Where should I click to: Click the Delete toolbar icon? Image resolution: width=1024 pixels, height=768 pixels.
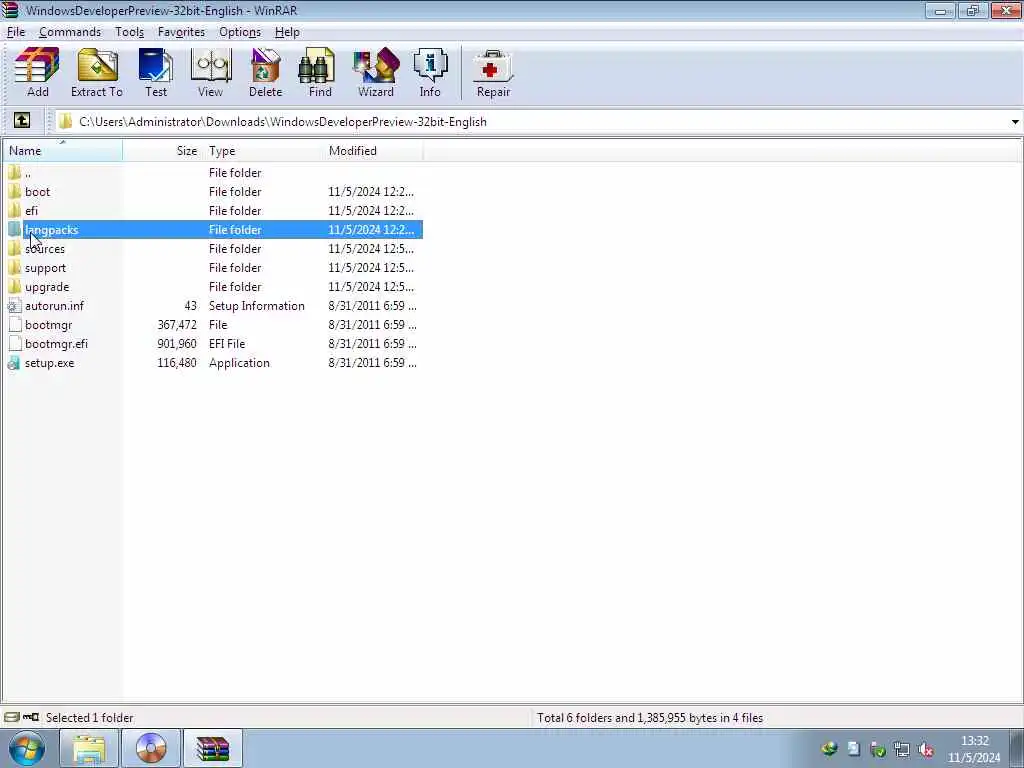click(265, 72)
